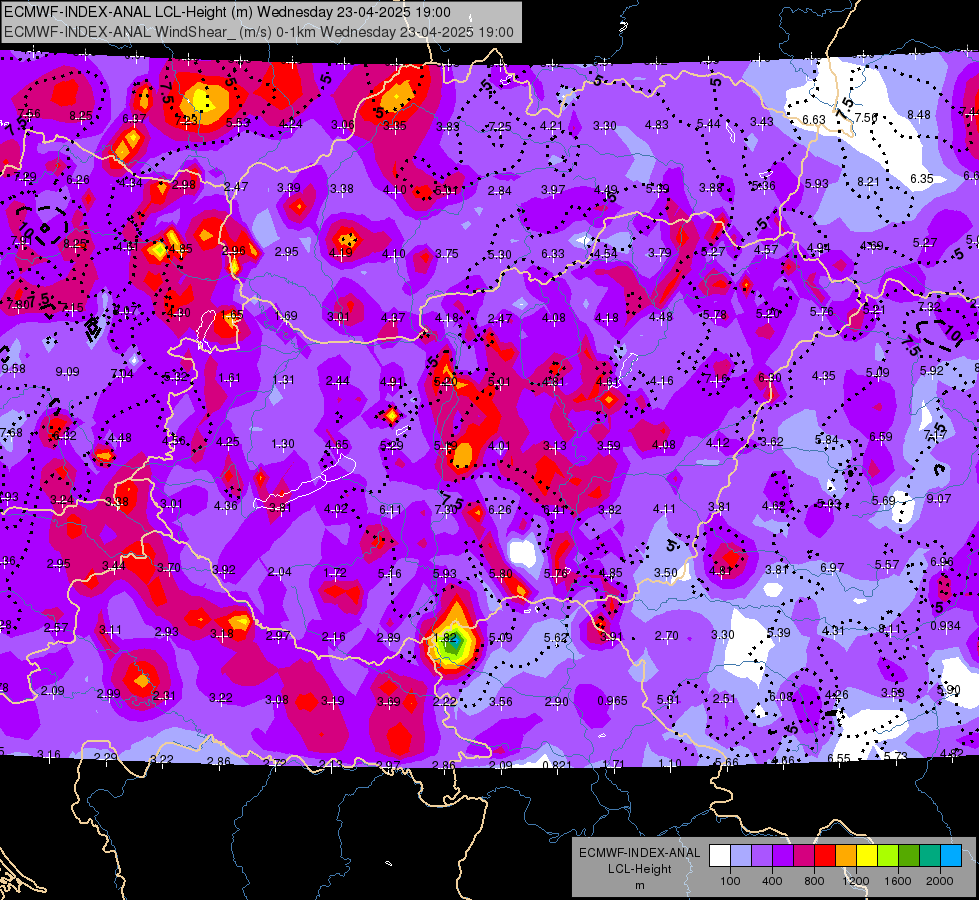This screenshot has height=900, width=979.
Task: Click the wind shear value 7.16
Action: pyautogui.click(x=716, y=378)
